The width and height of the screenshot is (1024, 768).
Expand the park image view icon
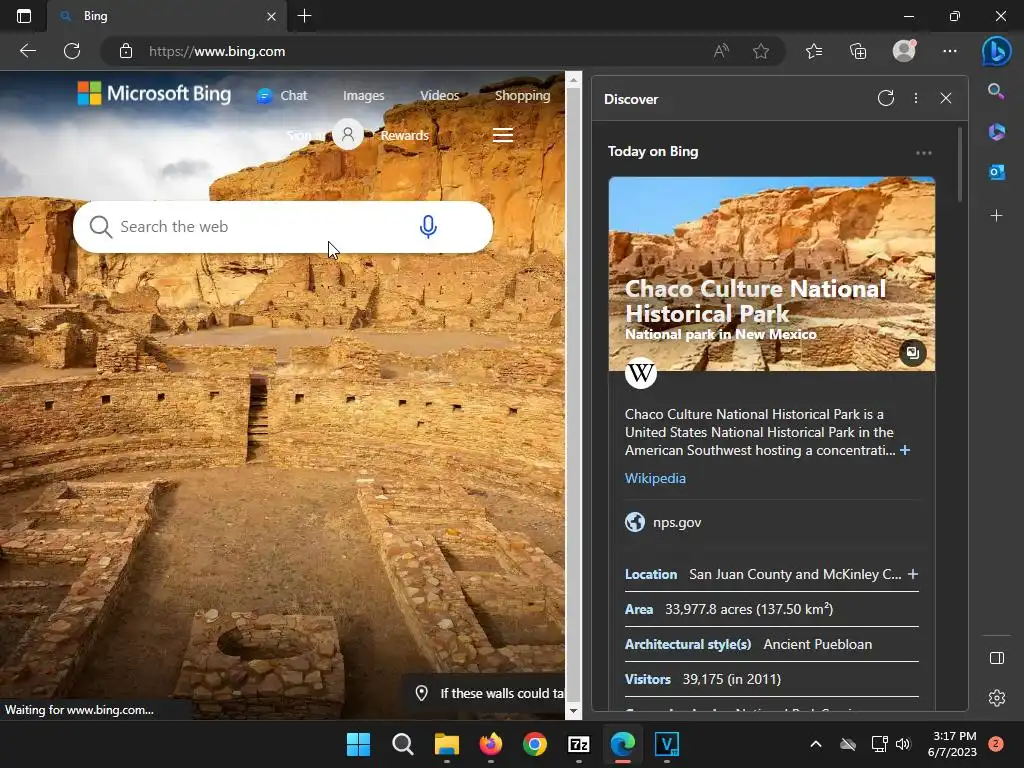coord(912,353)
